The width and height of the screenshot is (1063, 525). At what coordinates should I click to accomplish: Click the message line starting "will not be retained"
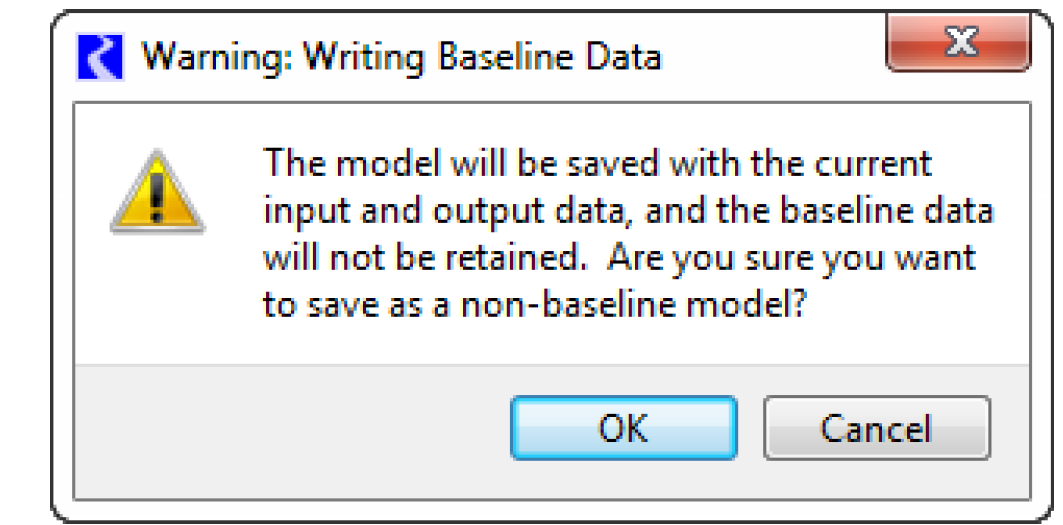click(x=619, y=258)
